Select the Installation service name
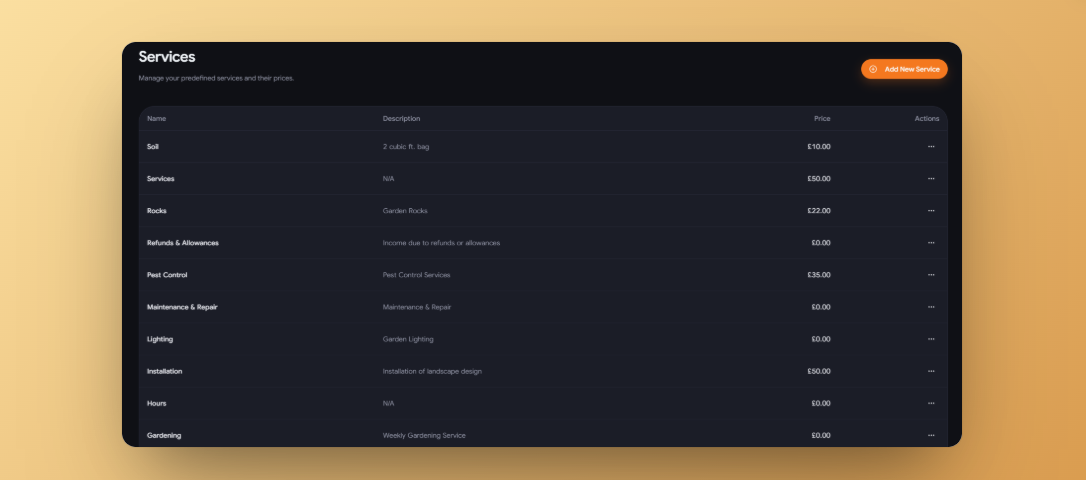 [x=165, y=371]
